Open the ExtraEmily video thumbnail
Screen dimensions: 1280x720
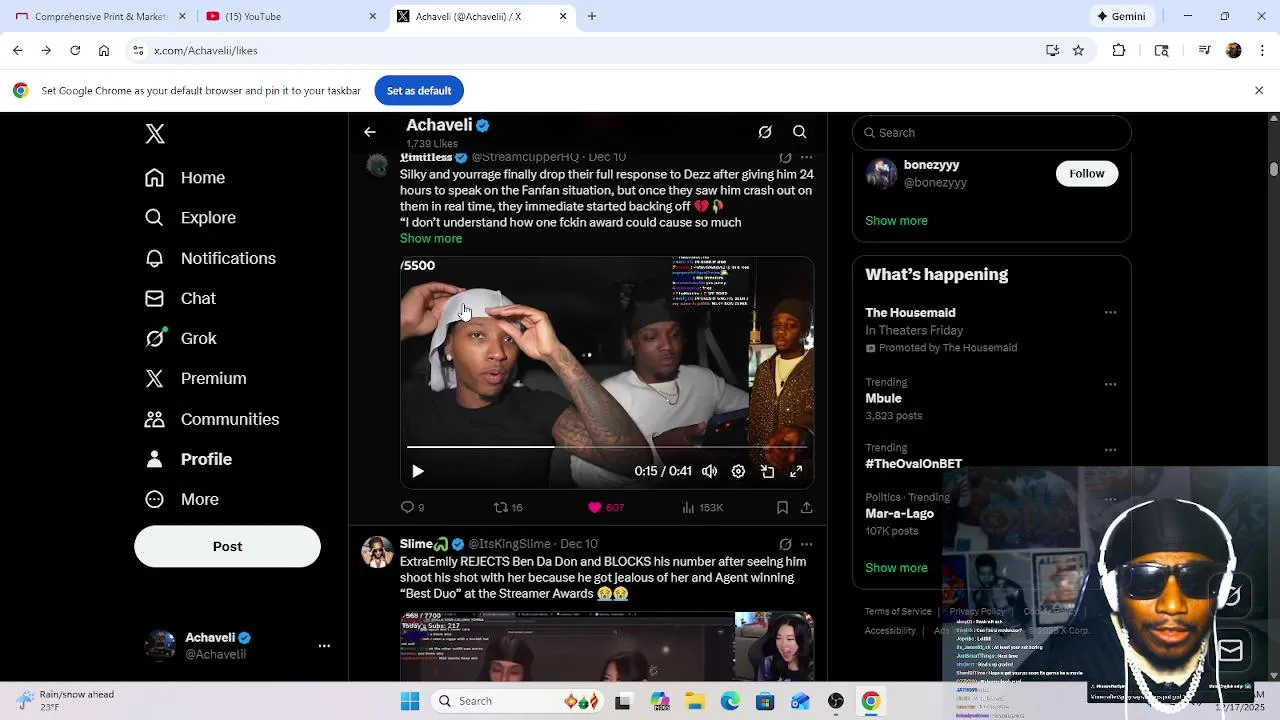(x=607, y=647)
